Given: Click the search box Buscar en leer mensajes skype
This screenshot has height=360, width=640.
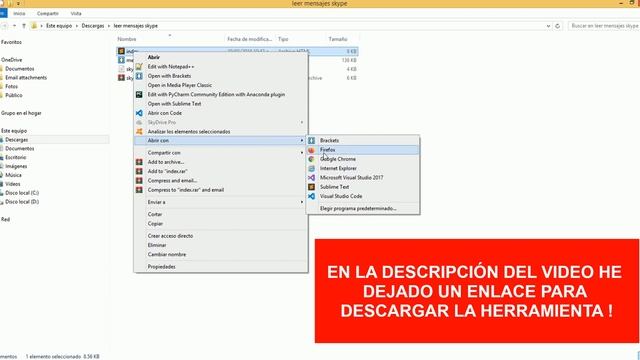Looking at the screenshot, I should coord(604,26).
